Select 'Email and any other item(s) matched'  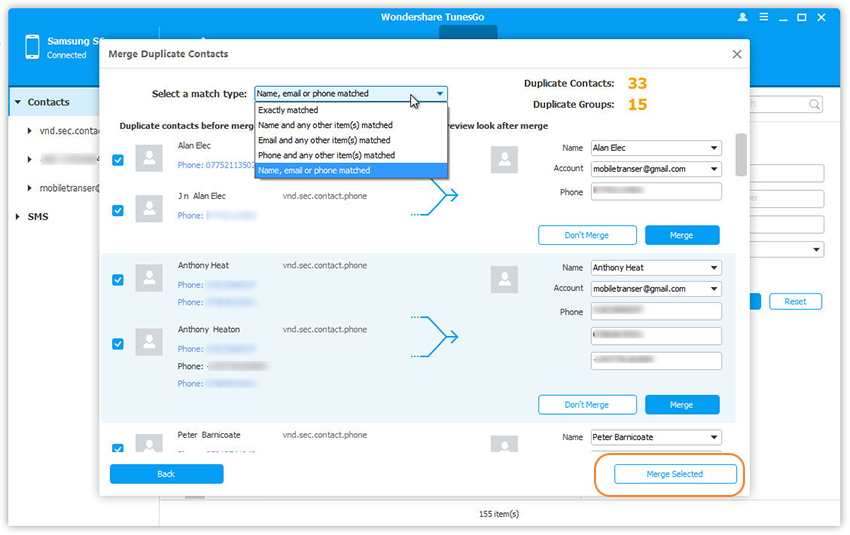pyautogui.click(x=351, y=140)
